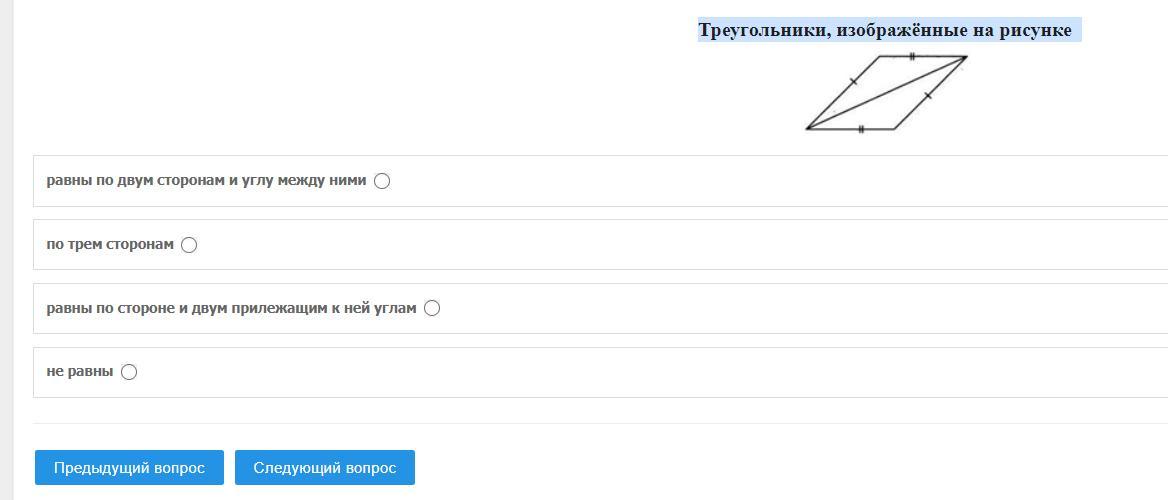Image resolution: width=1168 pixels, height=500 pixels.
Task: Select the radio button for 'равны по двум сторонам и углу между ними'
Action: click(x=381, y=181)
